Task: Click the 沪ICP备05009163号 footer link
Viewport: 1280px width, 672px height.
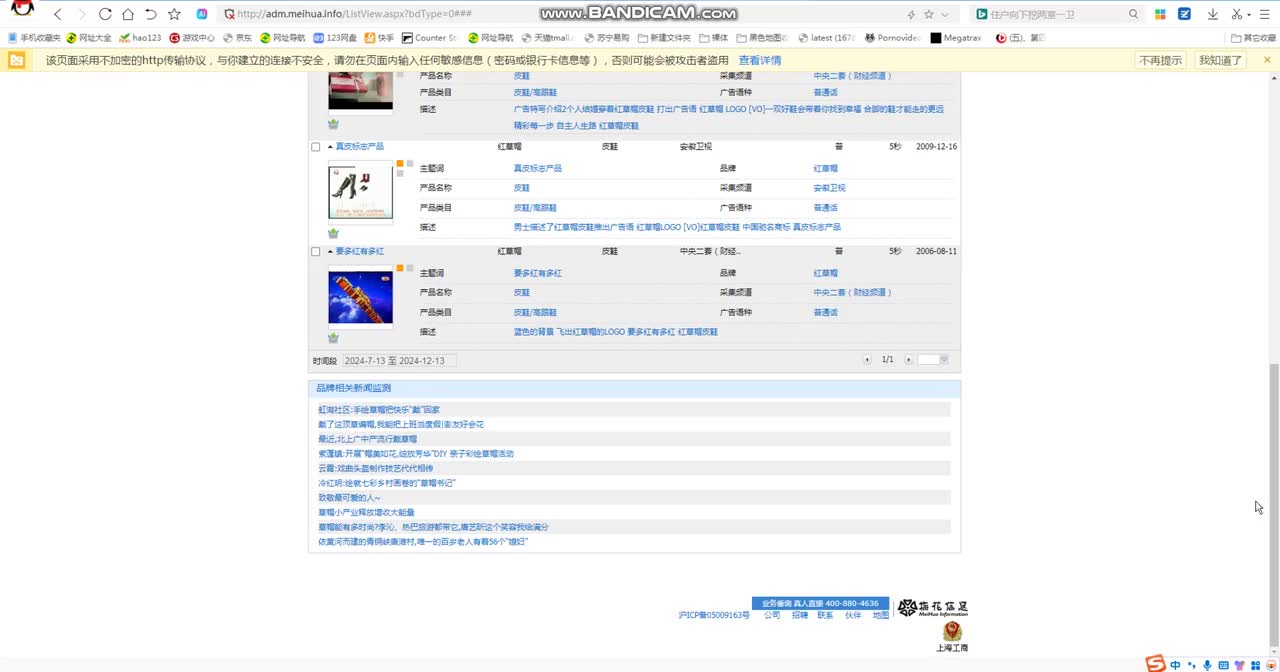Action: tap(713, 616)
